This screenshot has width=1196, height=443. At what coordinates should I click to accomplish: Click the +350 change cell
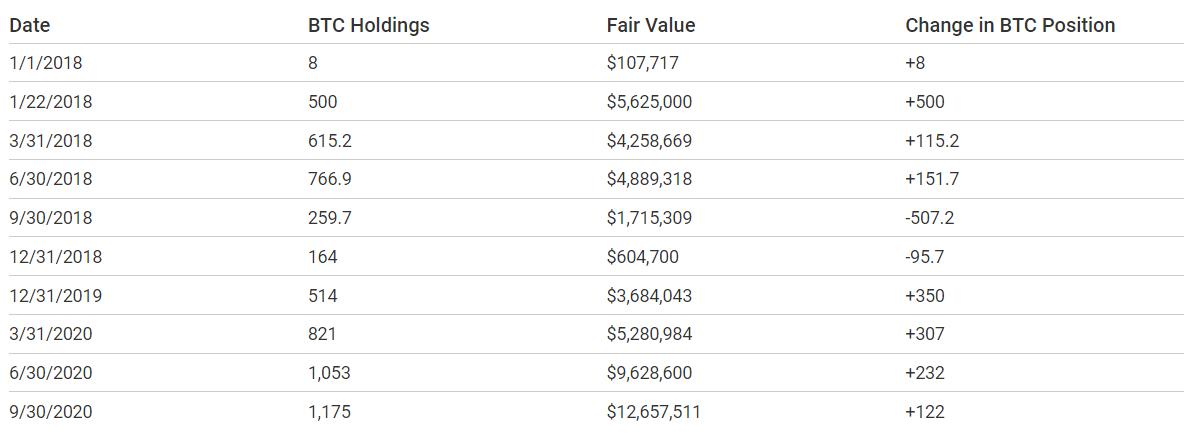(925, 296)
